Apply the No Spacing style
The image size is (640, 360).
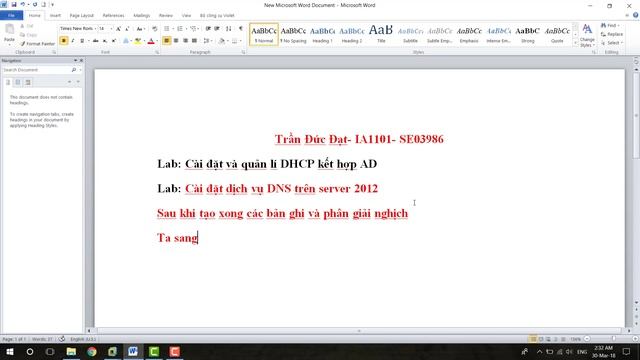[293, 34]
